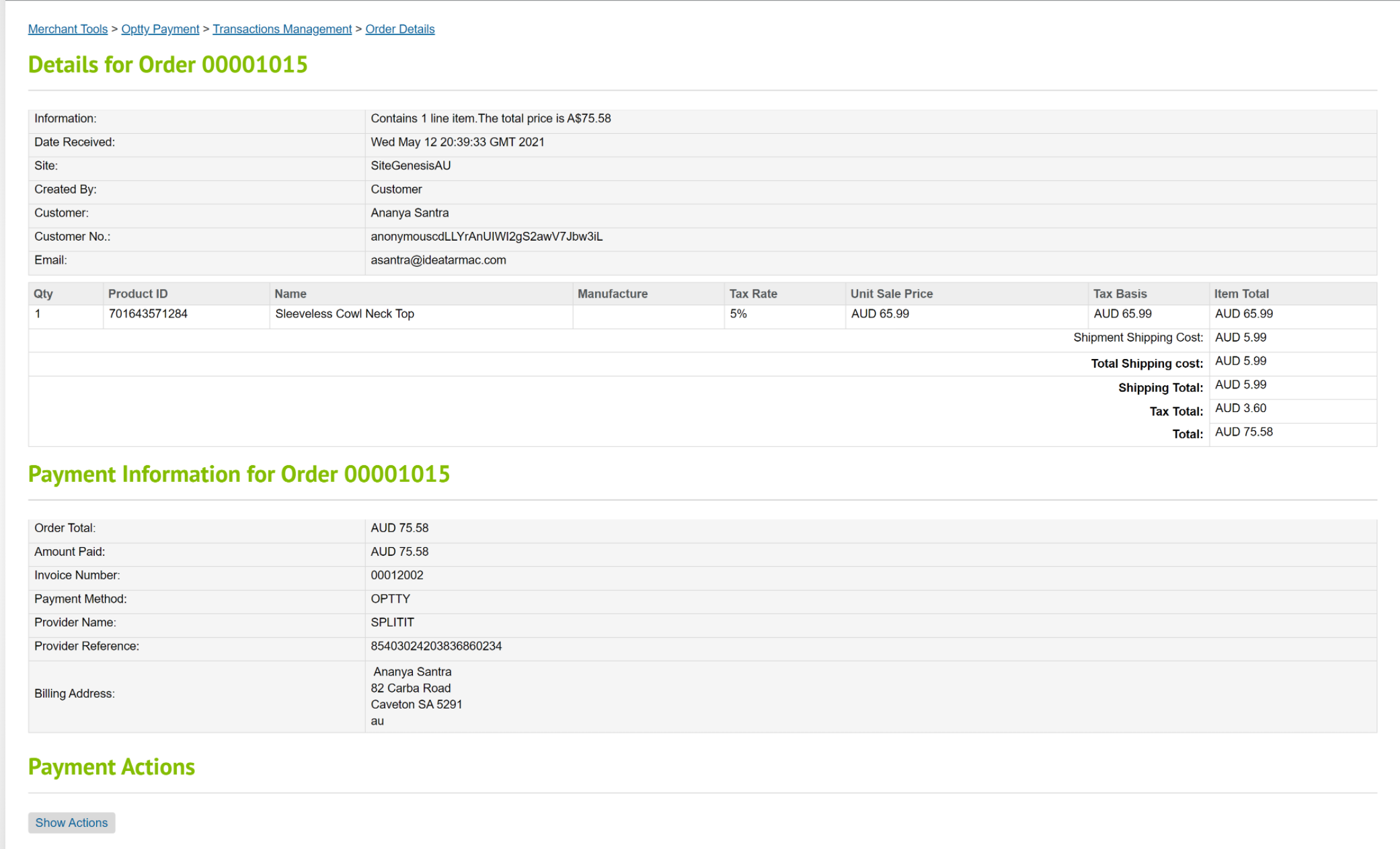
Task: Click the SPLITIT provider name value
Action: click(x=392, y=622)
